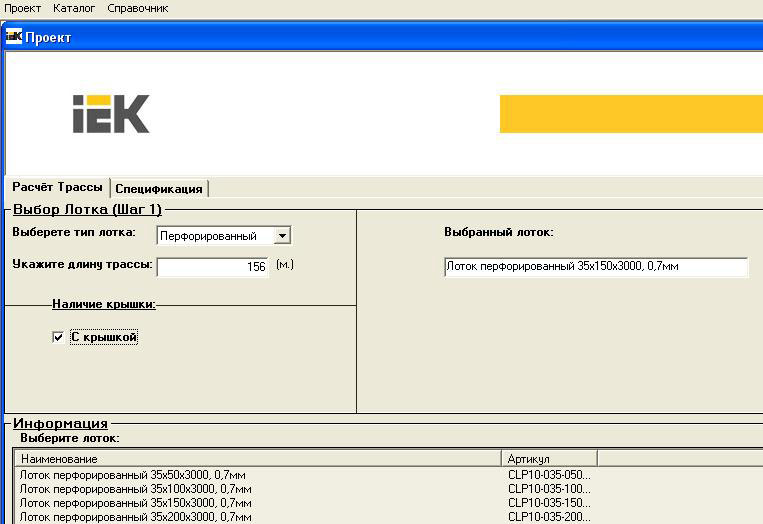763x524 pixels.
Task: Click the article cell CLP10-035-050
Action: click(x=549, y=475)
